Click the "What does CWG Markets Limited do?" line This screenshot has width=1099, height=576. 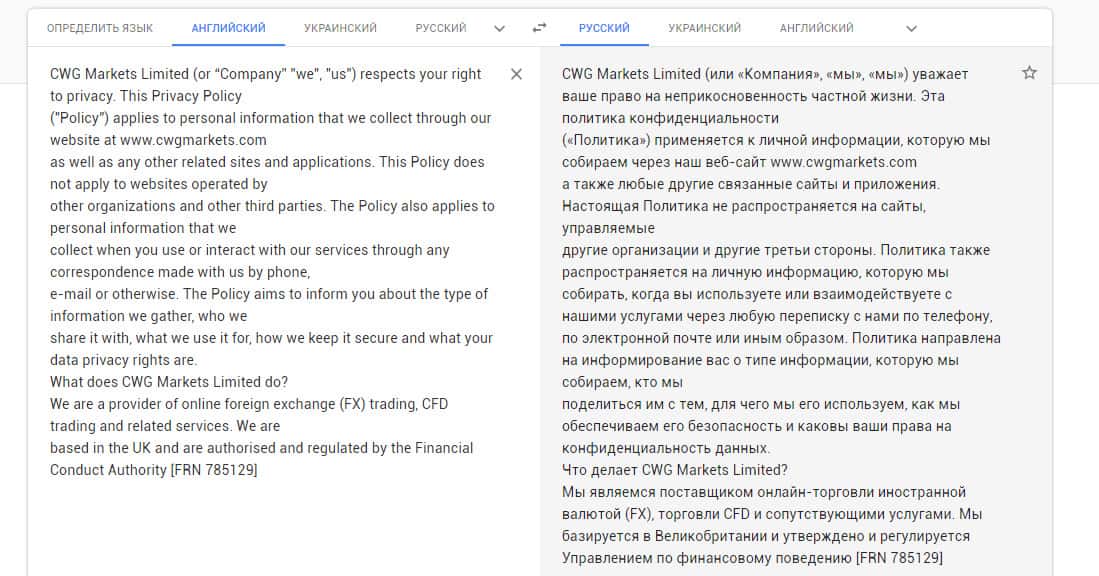[x=169, y=382]
